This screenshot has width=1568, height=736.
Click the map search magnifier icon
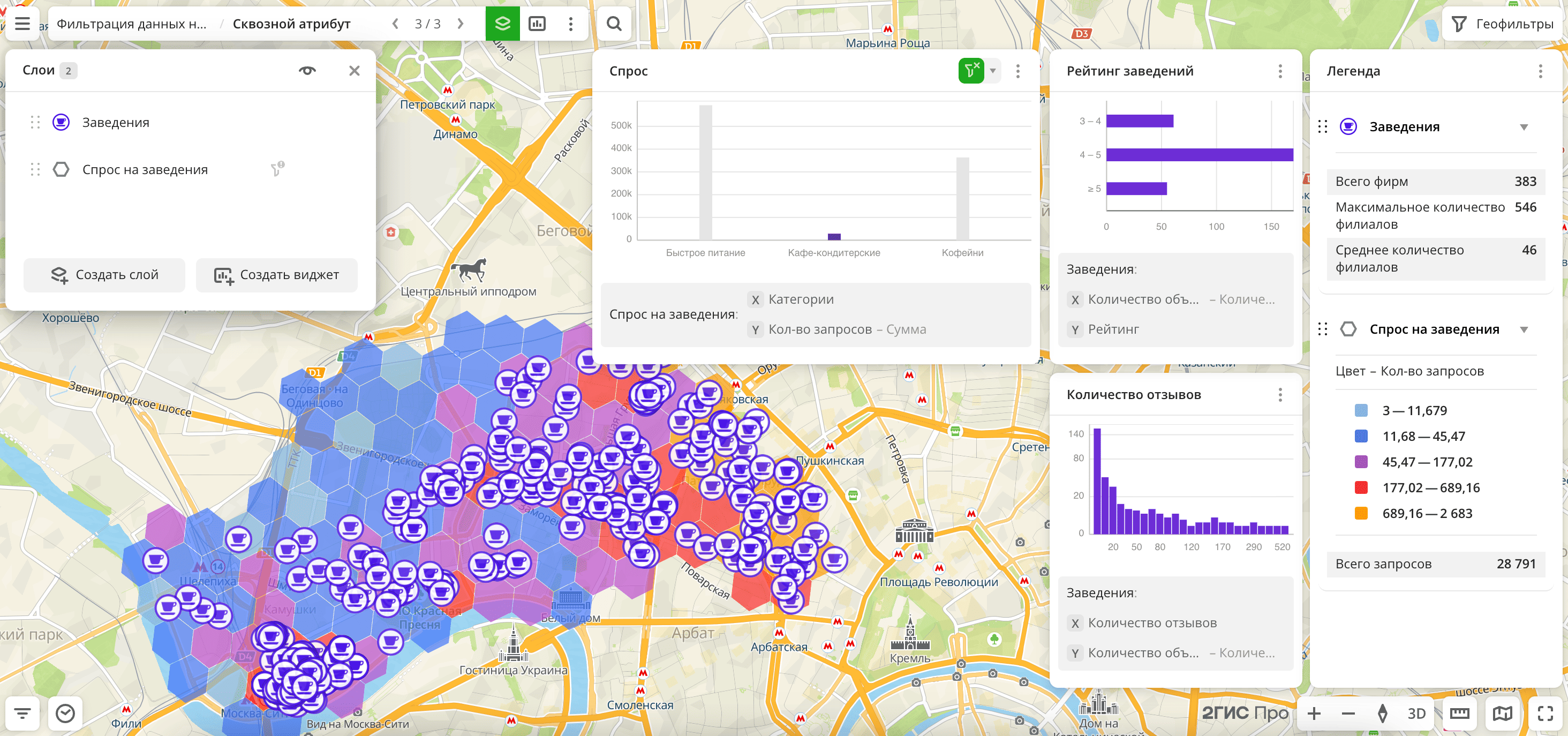614,24
